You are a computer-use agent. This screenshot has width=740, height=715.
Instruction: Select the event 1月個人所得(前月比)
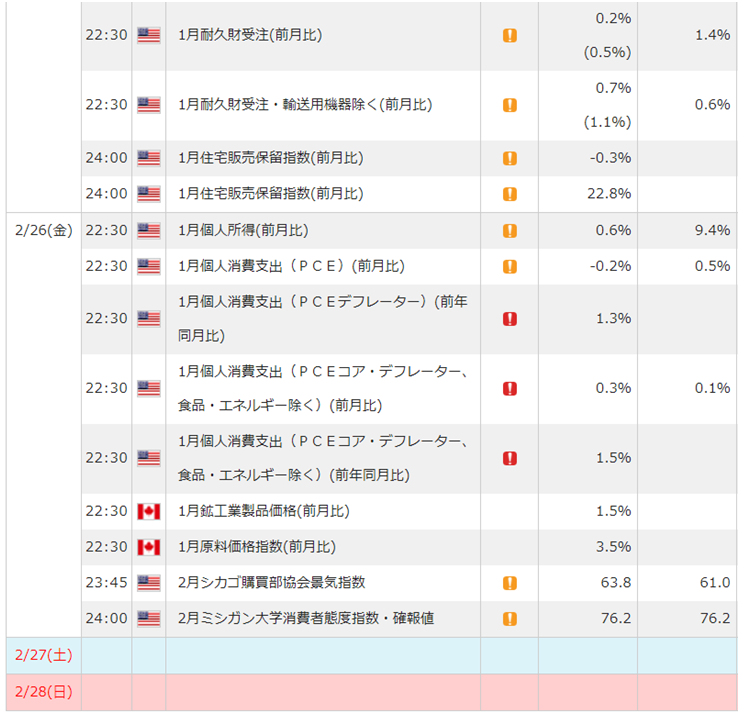coord(243,230)
